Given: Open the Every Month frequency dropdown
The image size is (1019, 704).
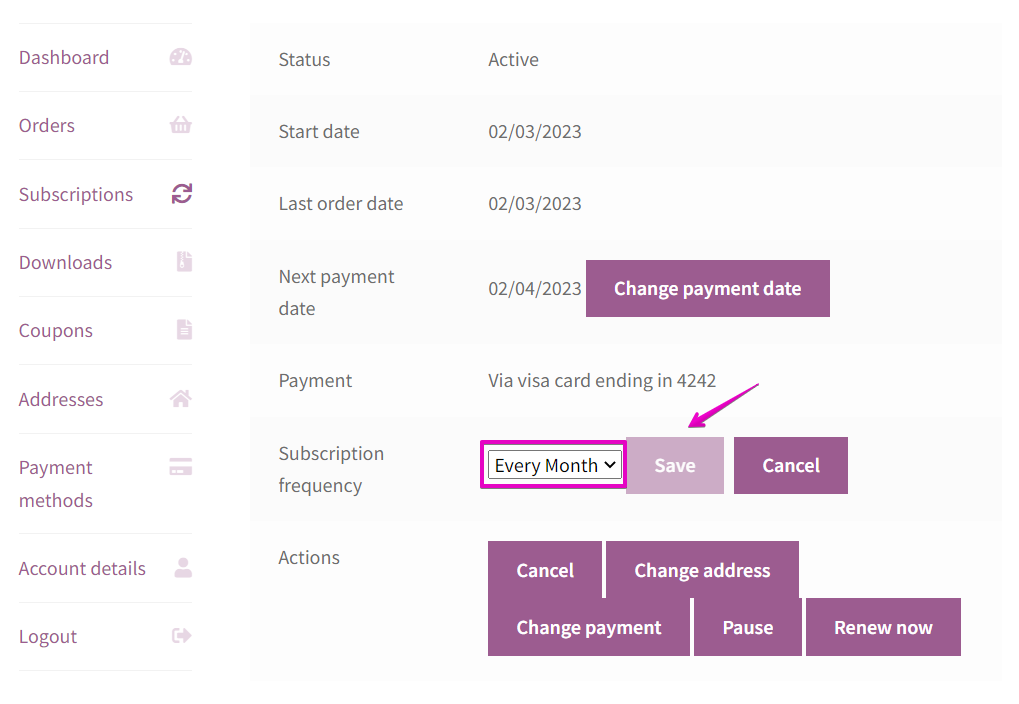Looking at the screenshot, I should click(555, 465).
